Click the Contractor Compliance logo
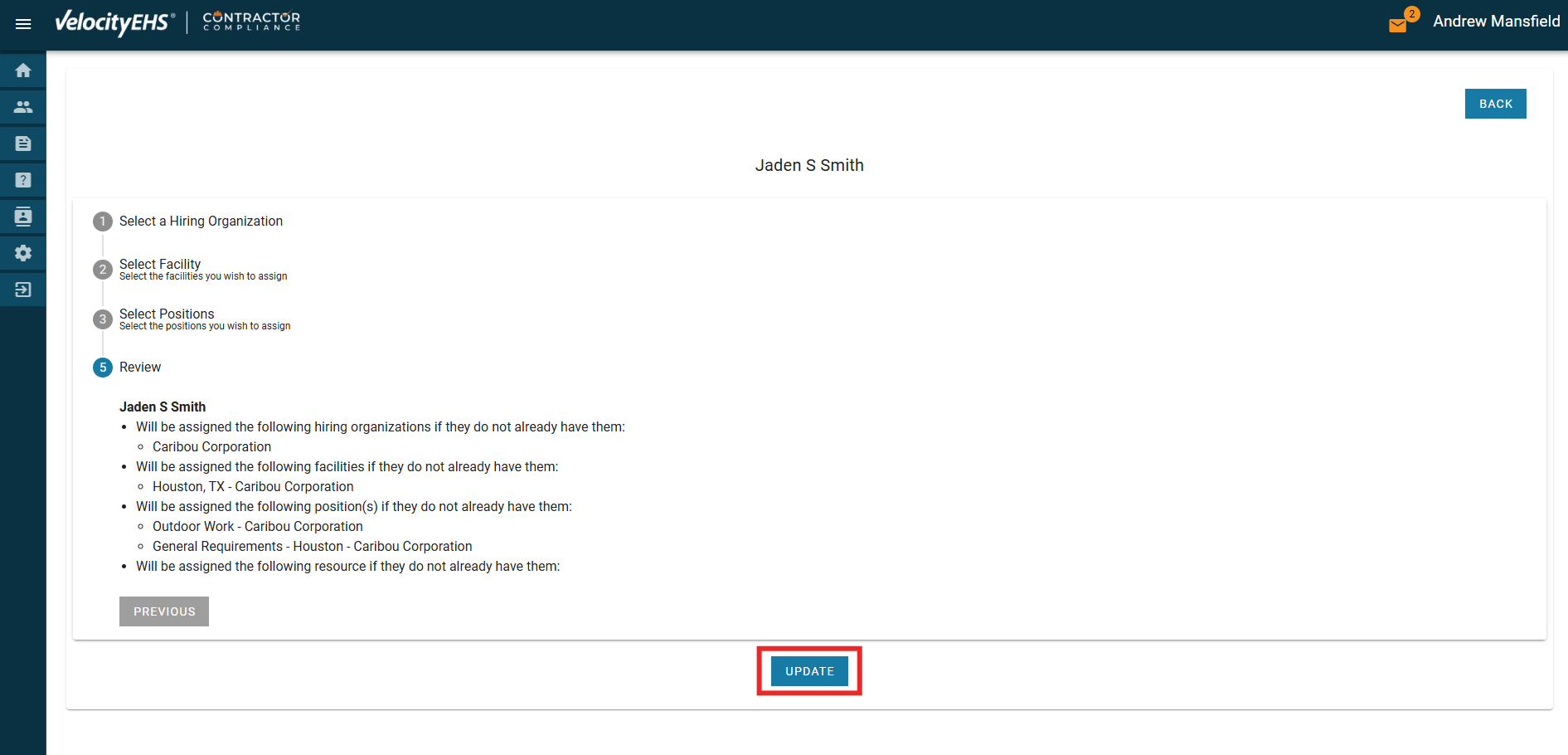Image resolution: width=1568 pixels, height=755 pixels. (251, 22)
